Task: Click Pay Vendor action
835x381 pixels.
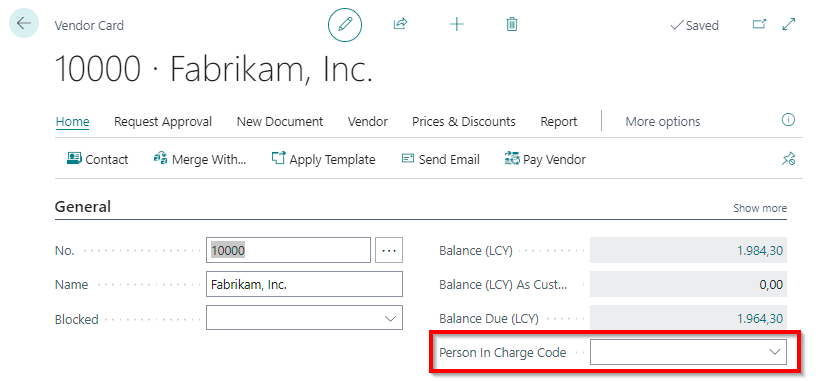Action: point(545,159)
